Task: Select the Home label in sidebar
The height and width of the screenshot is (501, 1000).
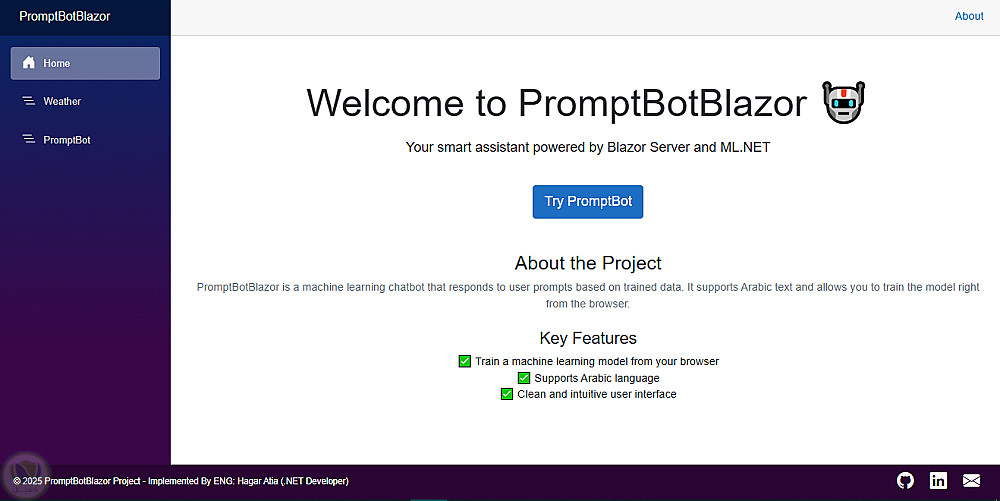Action: click(57, 63)
